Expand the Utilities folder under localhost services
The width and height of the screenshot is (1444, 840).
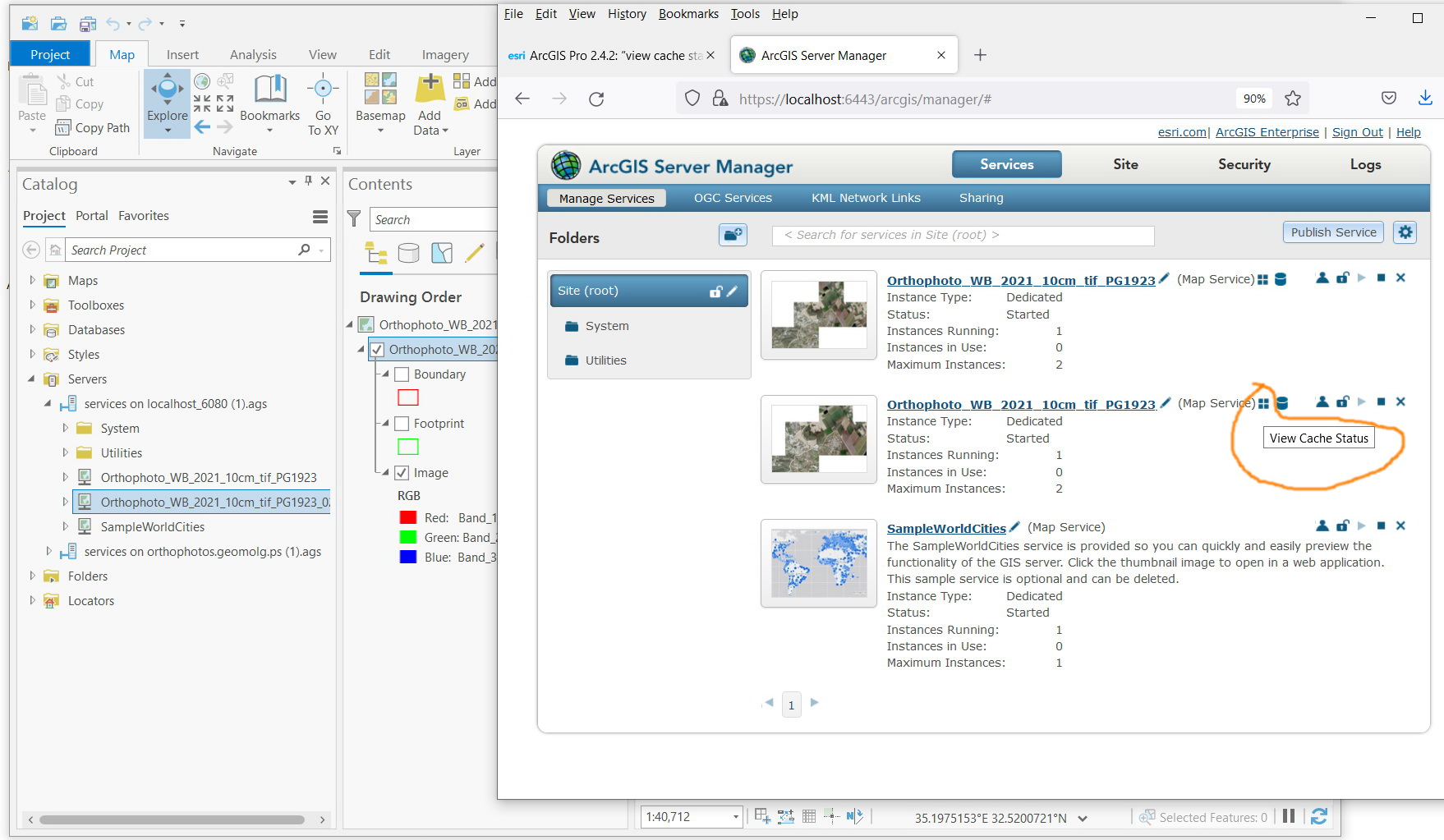tap(66, 452)
